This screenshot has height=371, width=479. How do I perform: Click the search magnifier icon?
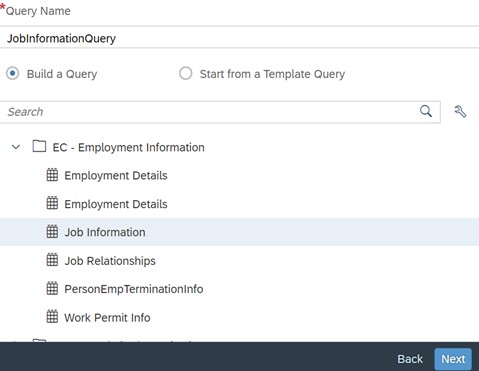pyautogui.click(x=426, y=111)
